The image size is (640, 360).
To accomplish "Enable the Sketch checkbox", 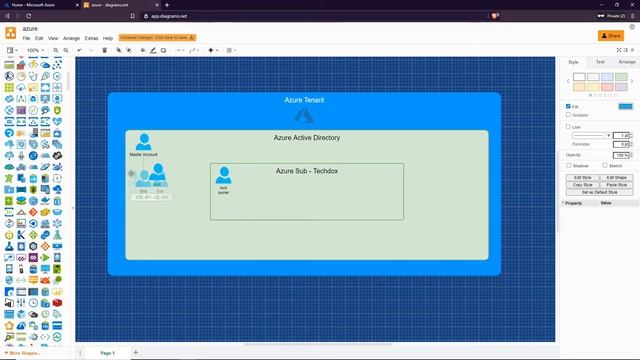I will 605,165.
